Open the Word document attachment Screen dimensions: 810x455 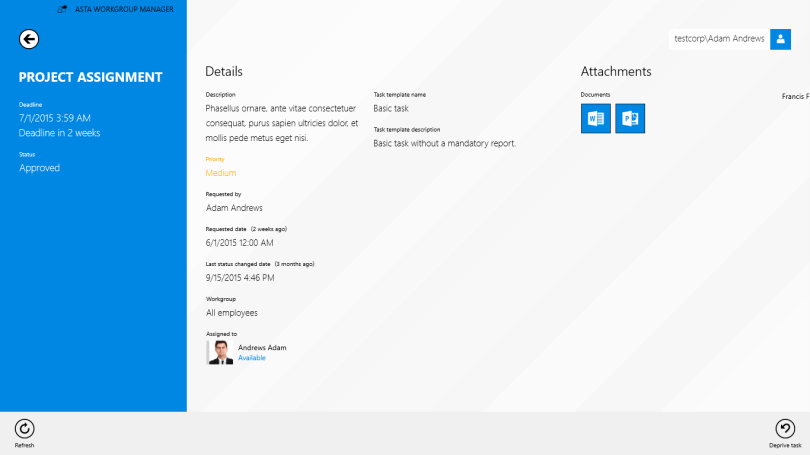click(x=595, y=118)
